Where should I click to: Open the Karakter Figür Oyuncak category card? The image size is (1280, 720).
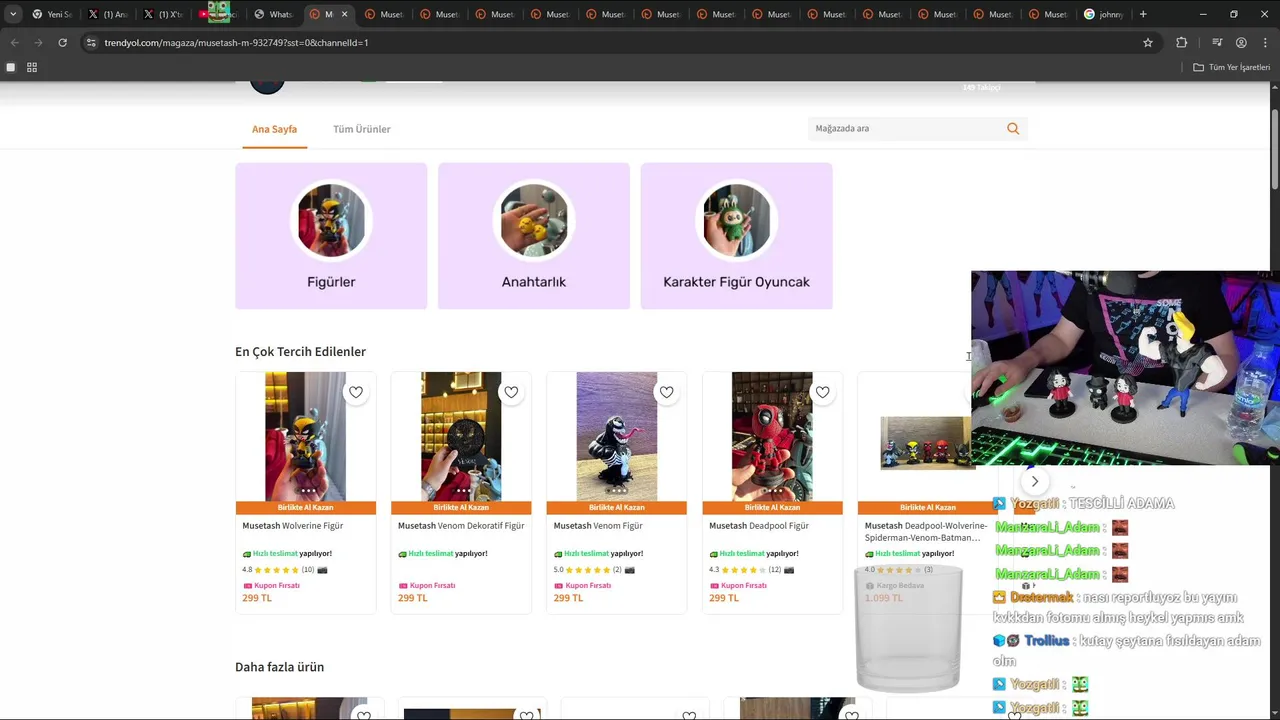[736, 236]
